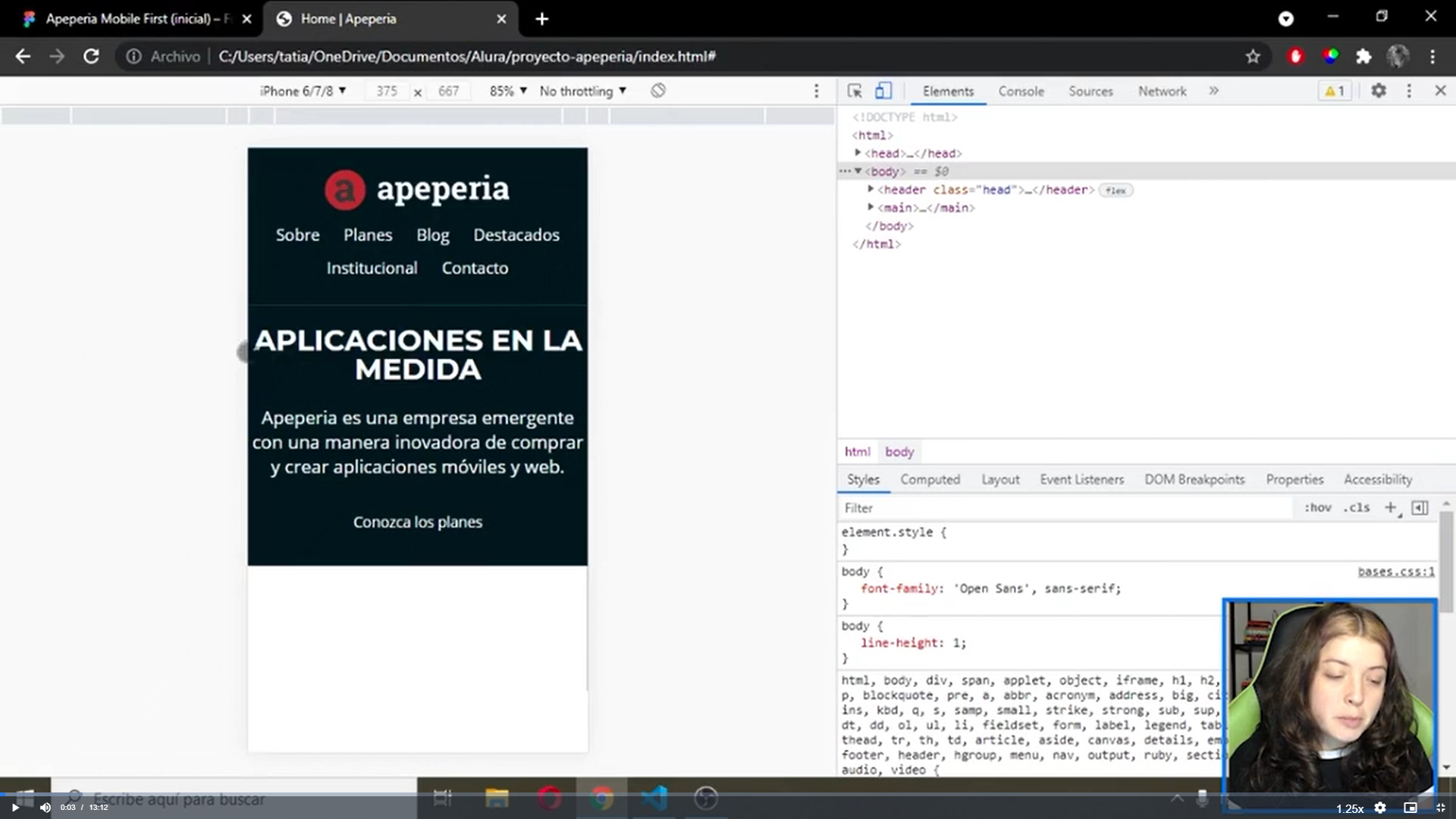Mute the video volume
This screenshot has height=819, width=1456.
(x=45, y=808)
